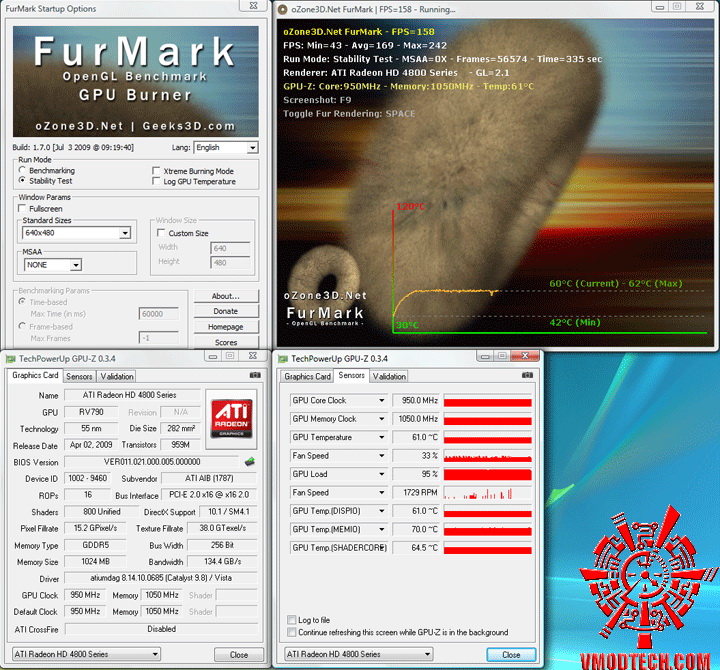This screenshot has width=720, height=670.
Task: Select the Benchmarking run mode
Action: pos(22,170)
